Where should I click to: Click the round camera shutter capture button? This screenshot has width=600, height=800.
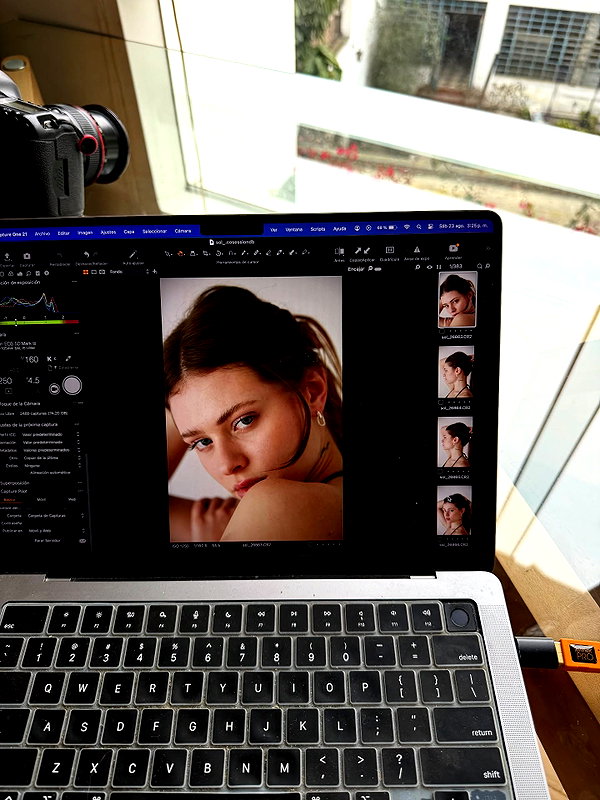(72, 385)
